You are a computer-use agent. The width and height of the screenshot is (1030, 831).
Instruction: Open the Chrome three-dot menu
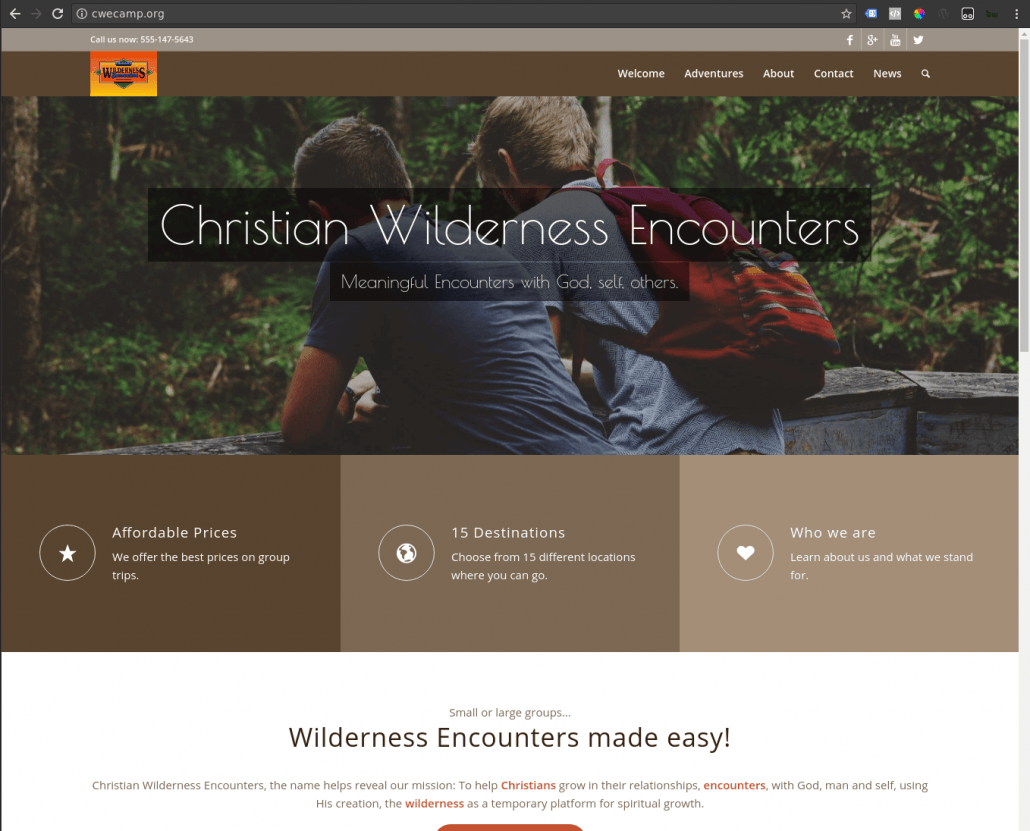point(1016,14)
